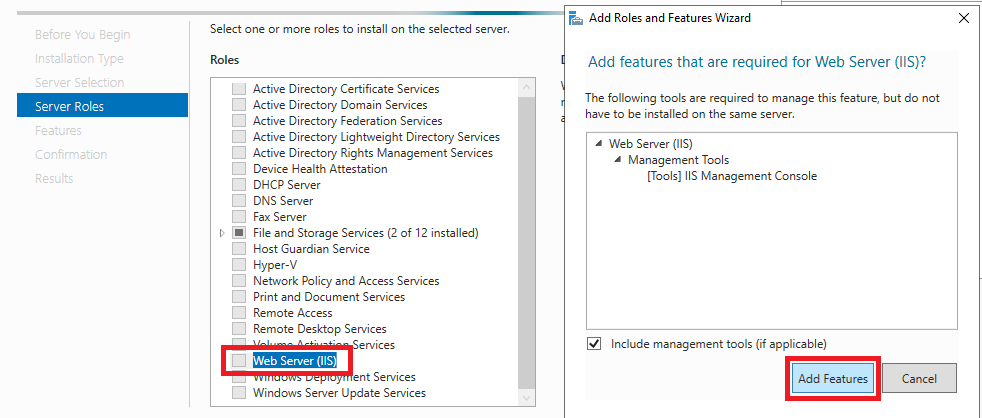Toggle Include management tools checkbox
Viewport: 982px width, 418px height.
tap(594, 344)
